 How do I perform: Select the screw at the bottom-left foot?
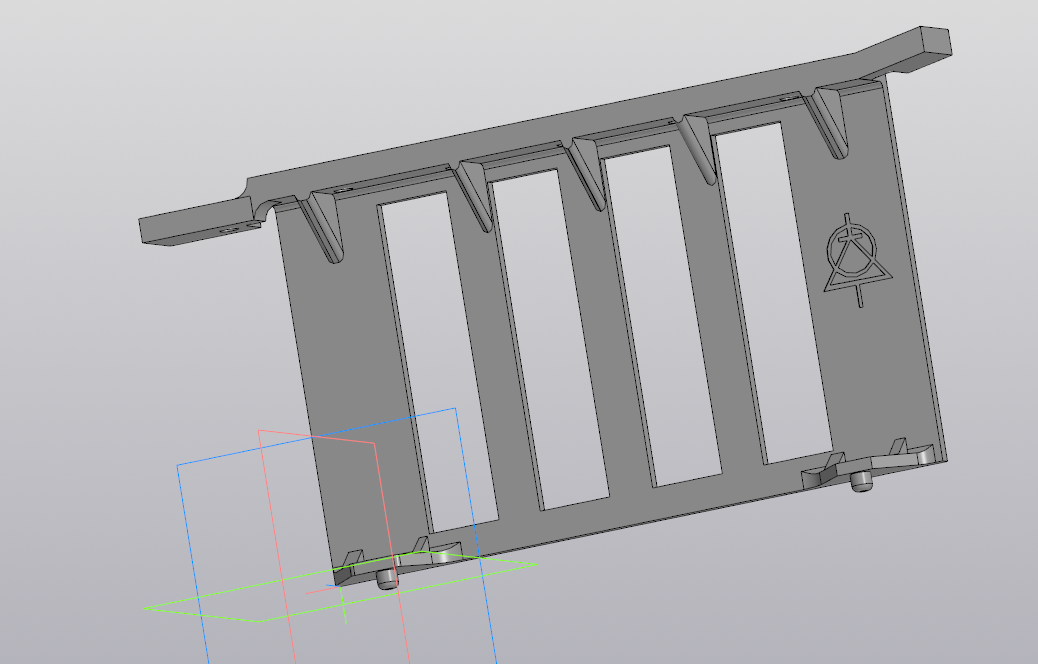[387, 579]
